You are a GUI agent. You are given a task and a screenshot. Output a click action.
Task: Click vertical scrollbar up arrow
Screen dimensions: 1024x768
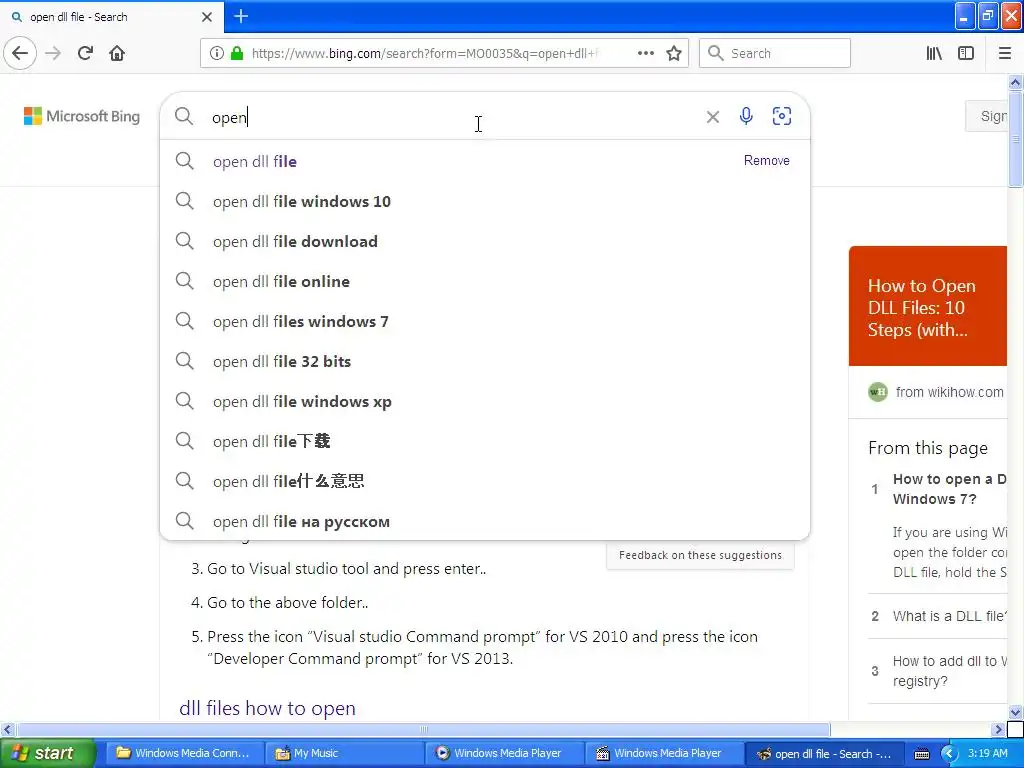click(1015, 82)
